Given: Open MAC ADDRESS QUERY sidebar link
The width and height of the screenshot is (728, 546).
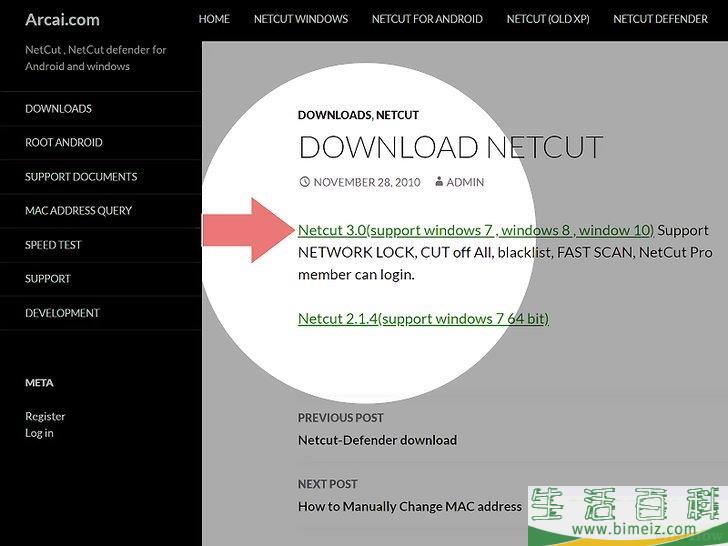Looking at the screenshot, I should coord(78,211).
